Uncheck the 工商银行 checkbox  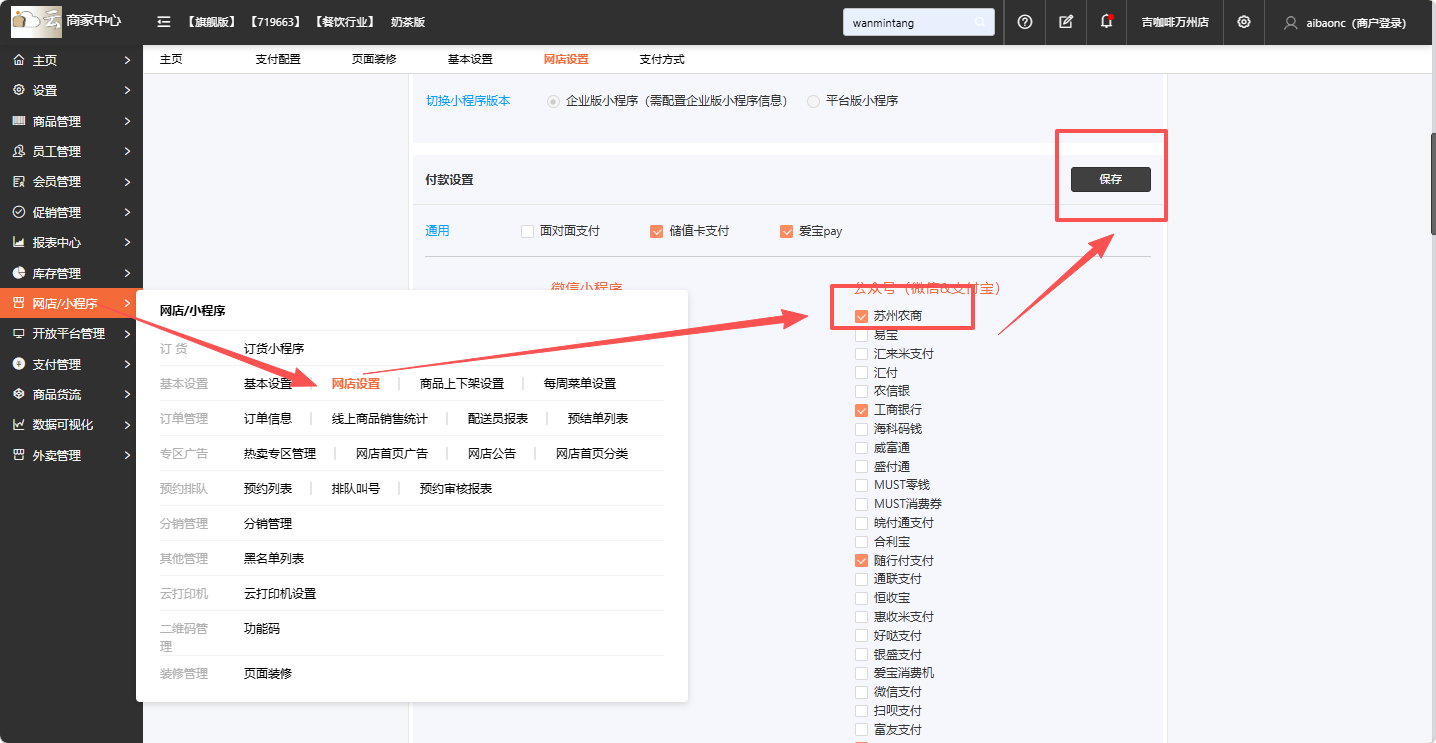click(861, 410)
